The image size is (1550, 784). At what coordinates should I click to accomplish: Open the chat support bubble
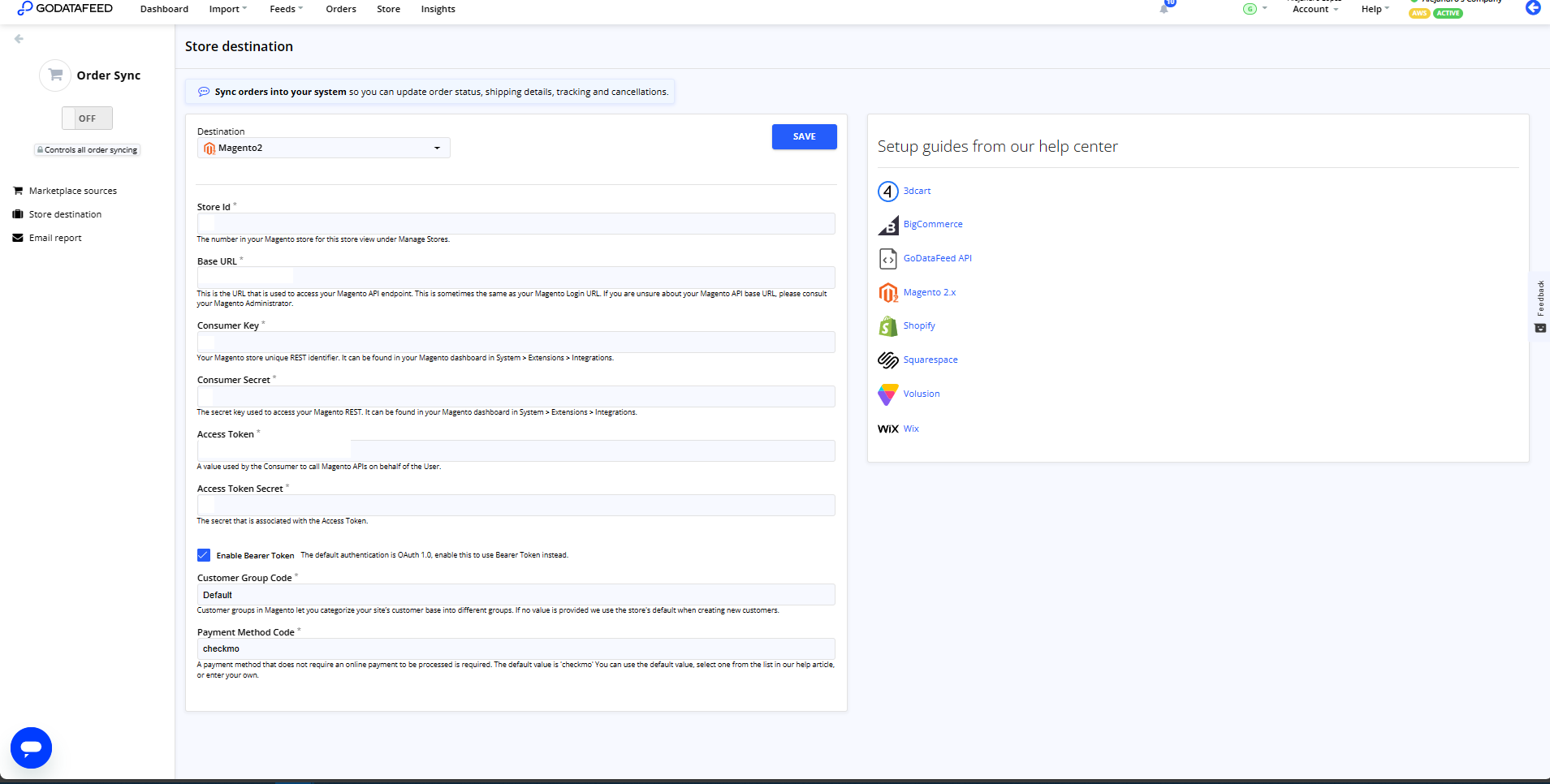point(31,747)
